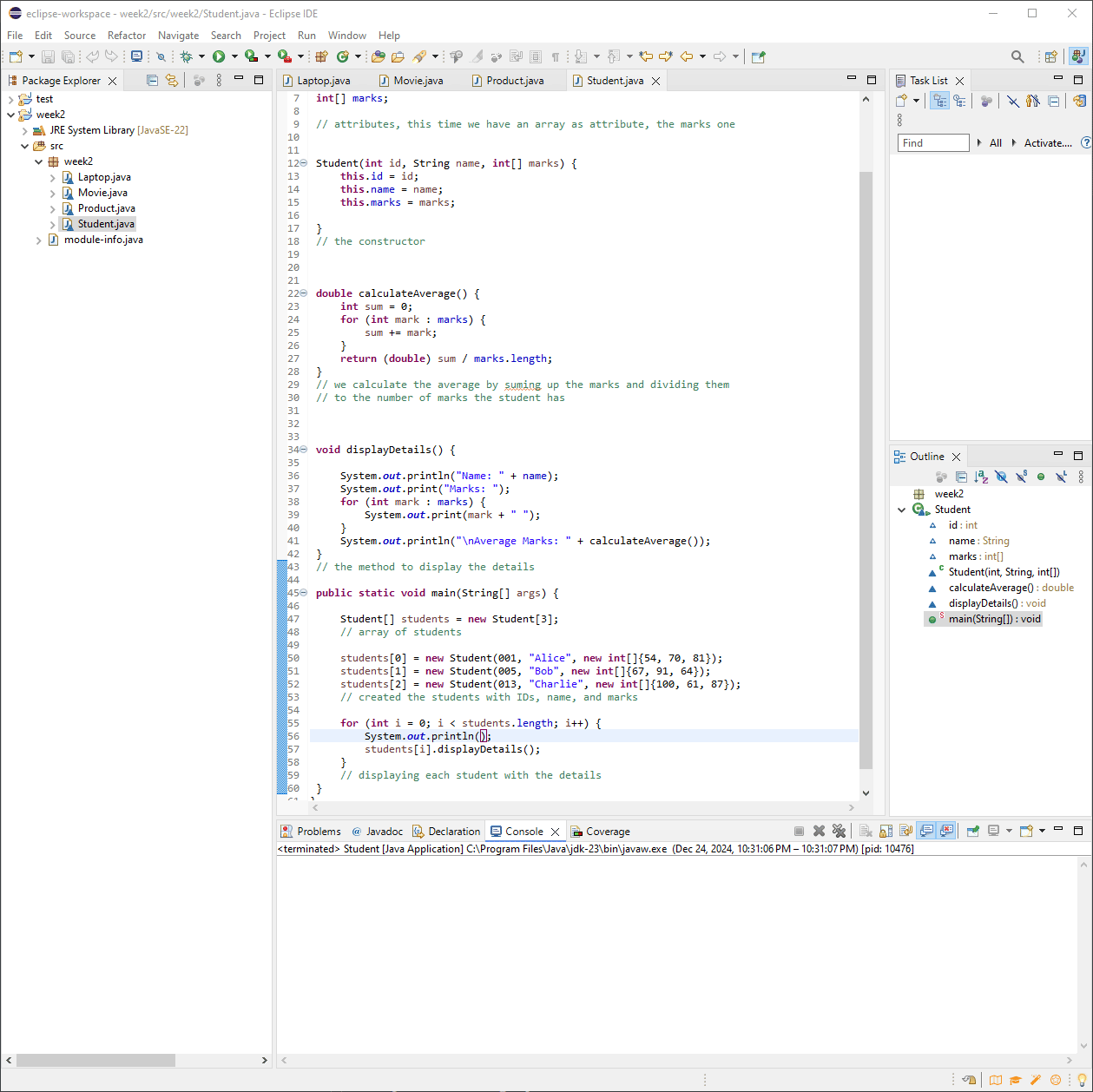Click the green Run button in toolbar
This screenshot has height=1092, width=1093.
pyautogui.click(x=219, y=56)
